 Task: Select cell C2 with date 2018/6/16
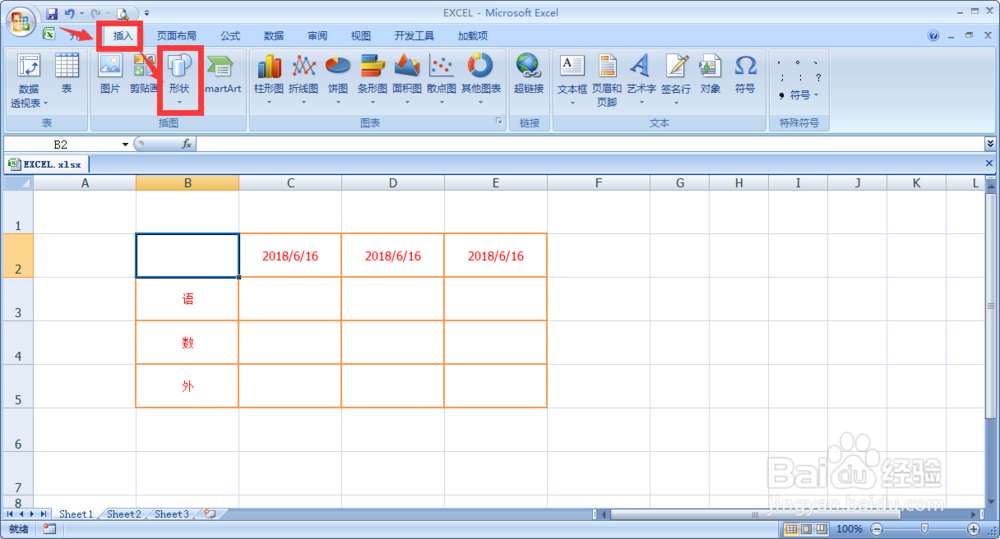click(290, 256)
